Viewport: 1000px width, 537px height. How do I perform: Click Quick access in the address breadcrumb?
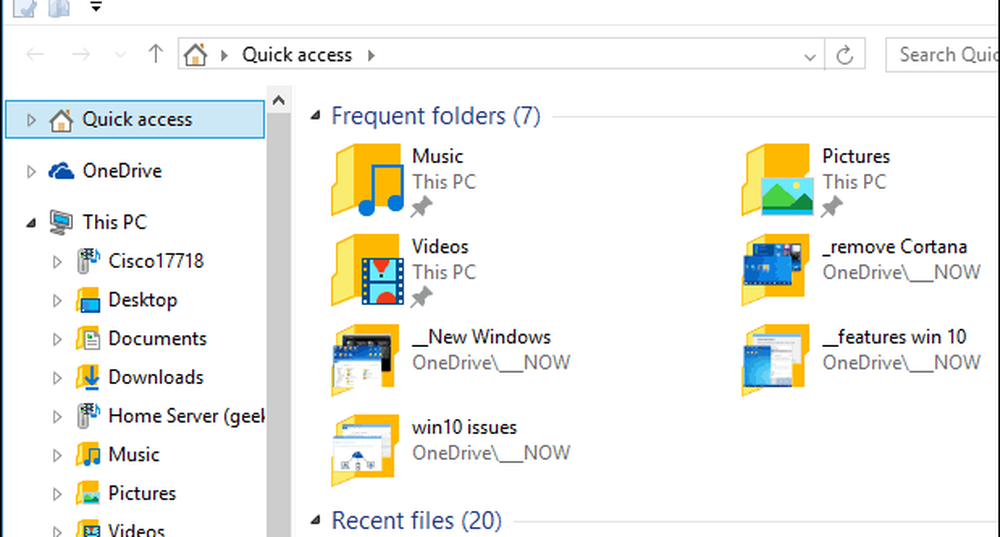coord(297,55)
